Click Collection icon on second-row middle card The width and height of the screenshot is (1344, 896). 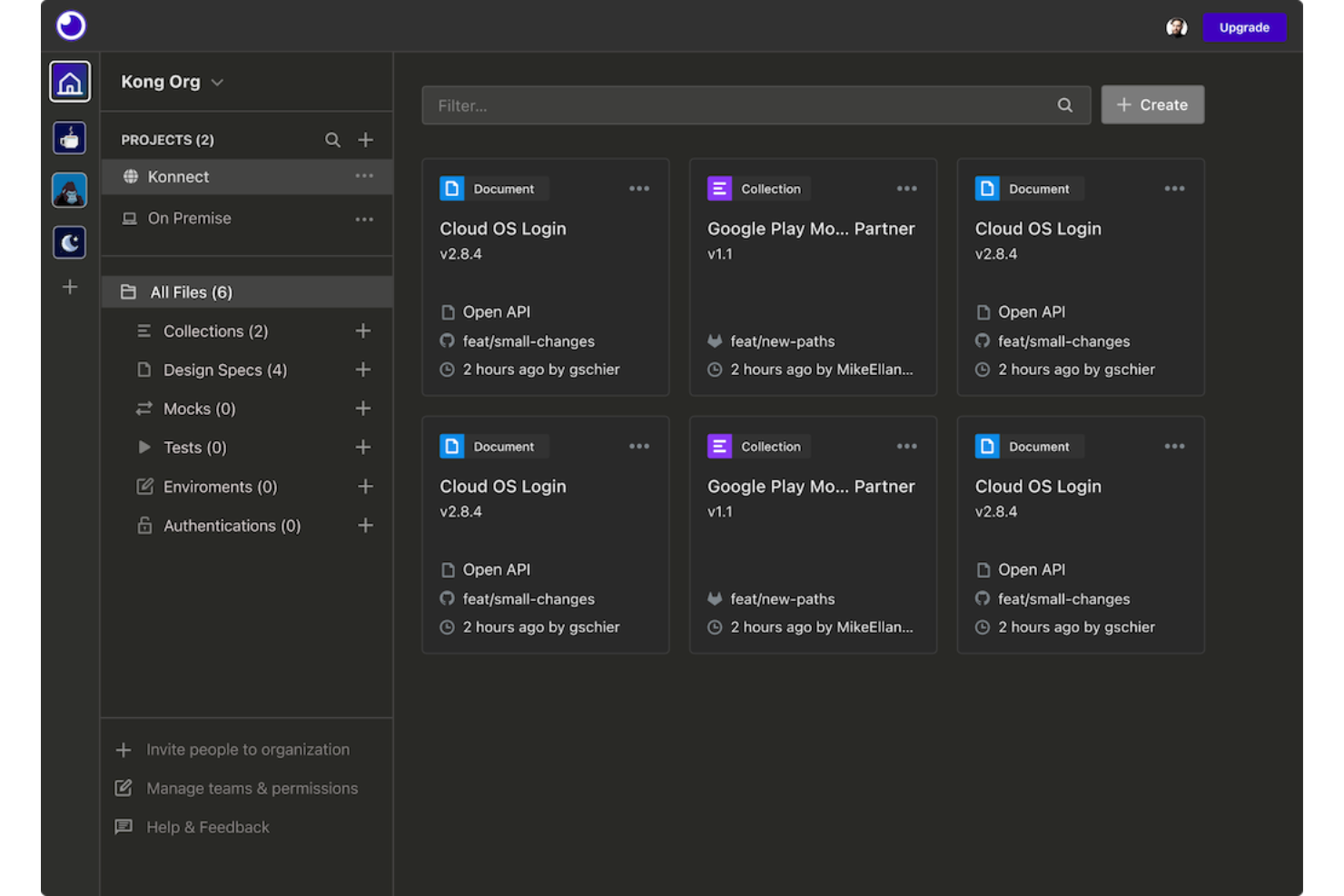coord(720,447)
